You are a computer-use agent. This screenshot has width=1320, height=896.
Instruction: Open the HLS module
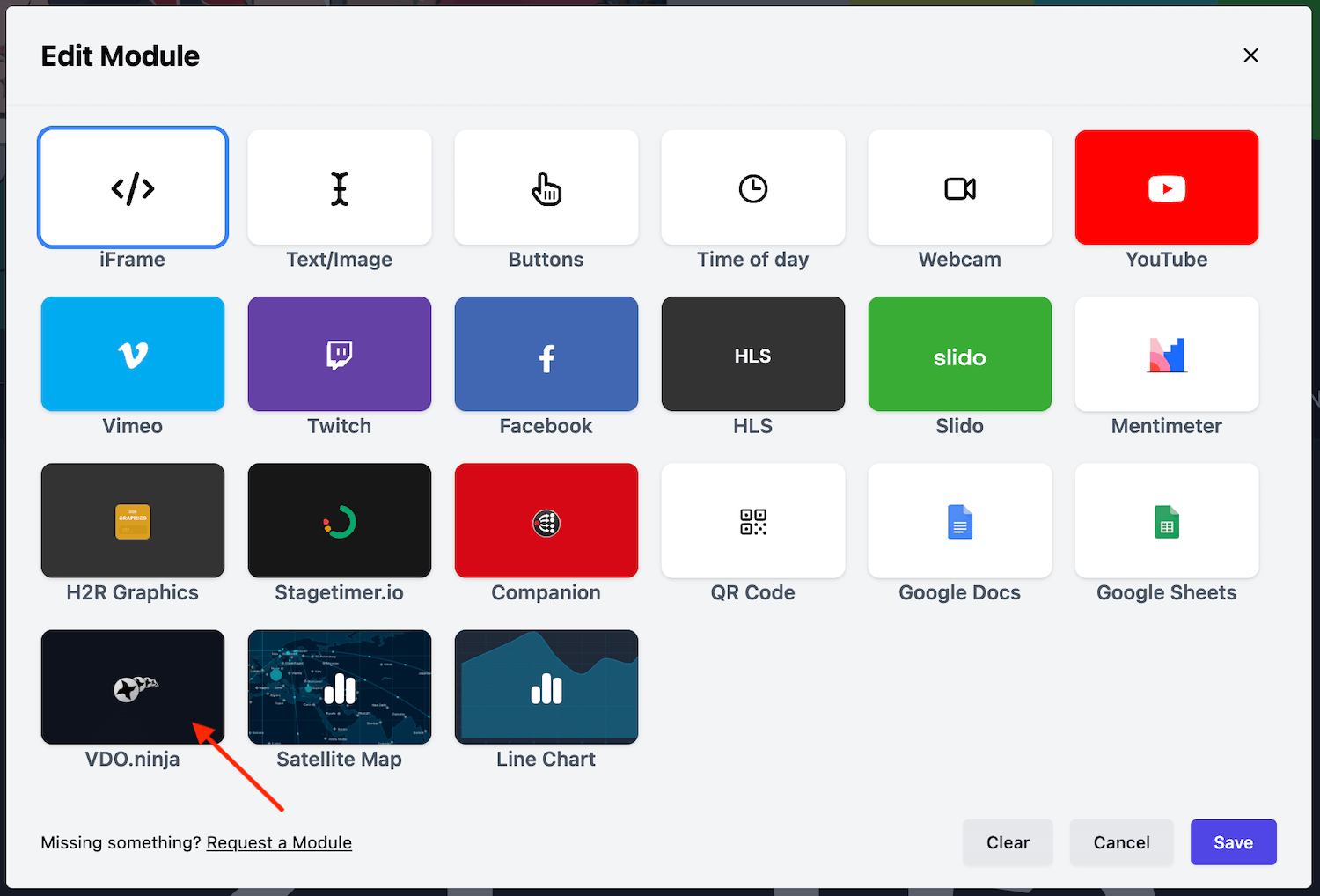pos(752,354)
